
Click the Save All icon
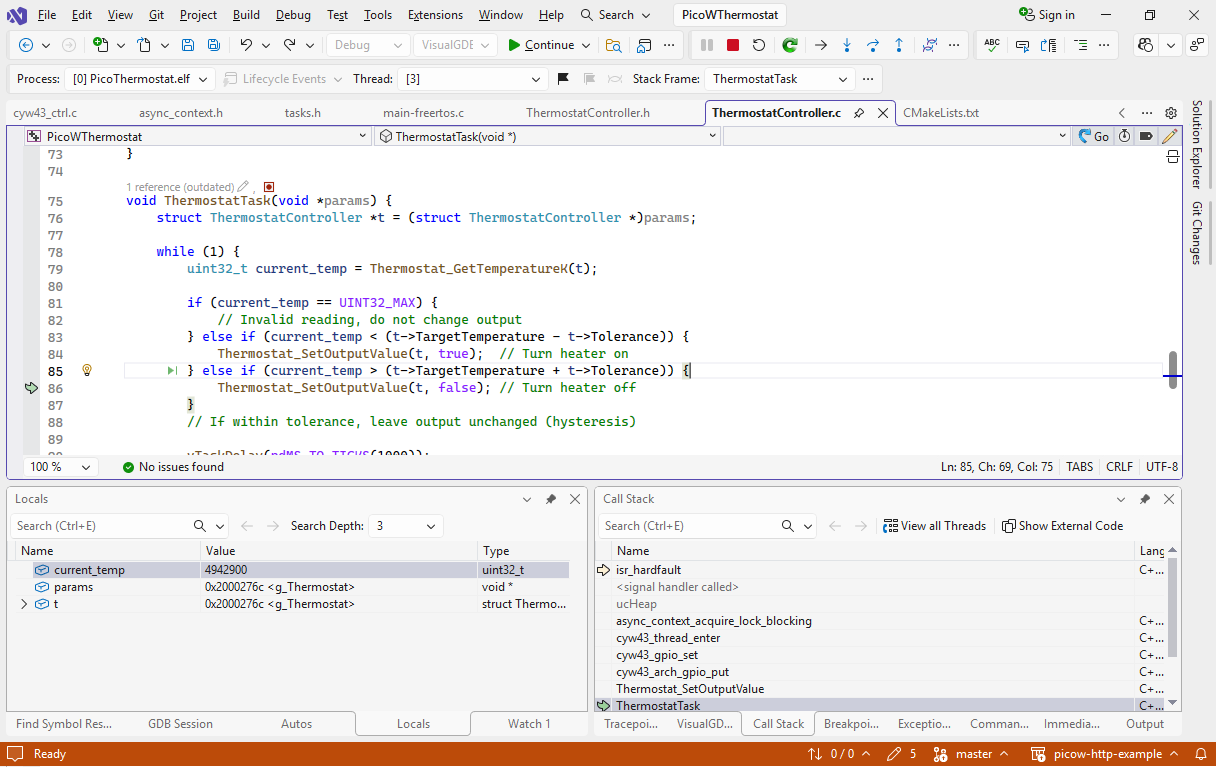click(214, 45)
